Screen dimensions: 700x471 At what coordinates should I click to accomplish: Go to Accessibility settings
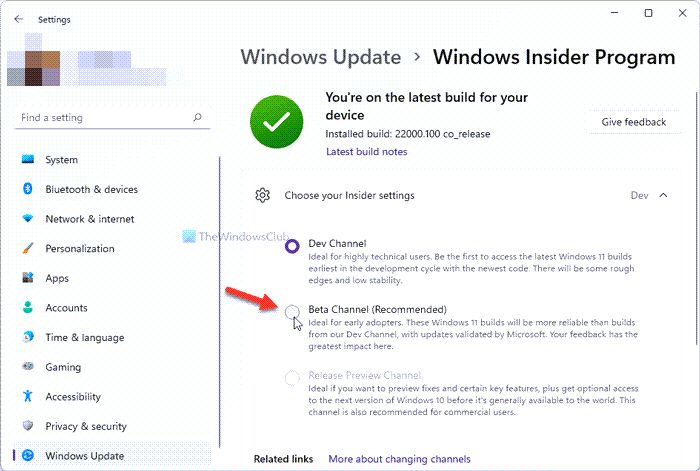pos(112,396)
